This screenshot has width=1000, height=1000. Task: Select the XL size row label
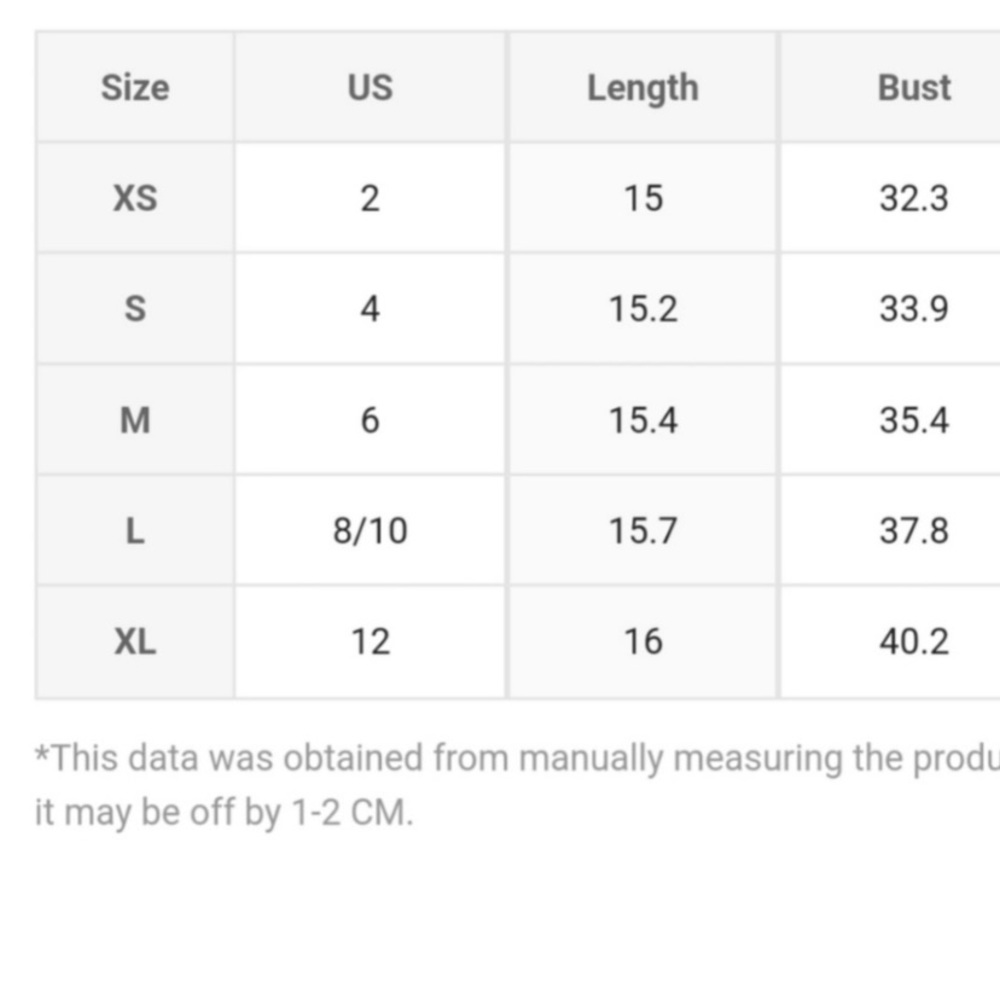[135, 642]
